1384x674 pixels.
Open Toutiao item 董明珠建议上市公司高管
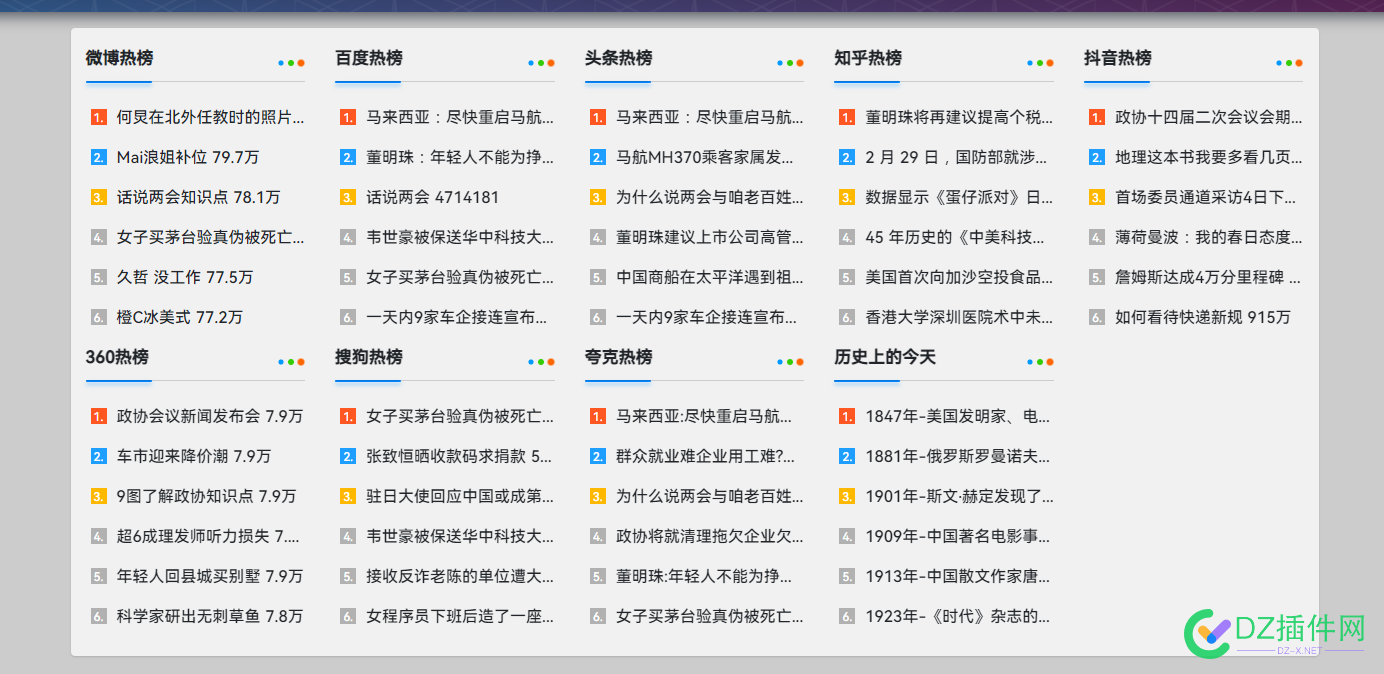pos(710,237)
